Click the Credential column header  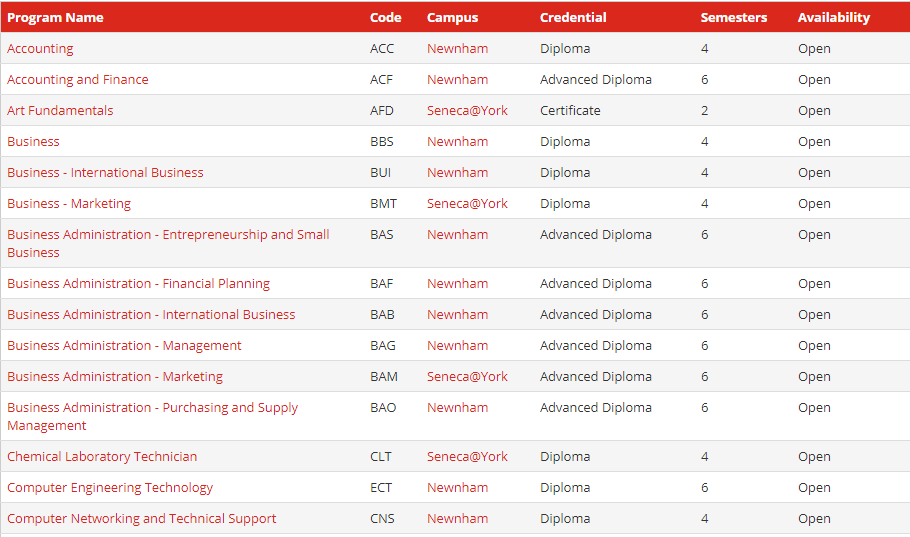(573, 17)
